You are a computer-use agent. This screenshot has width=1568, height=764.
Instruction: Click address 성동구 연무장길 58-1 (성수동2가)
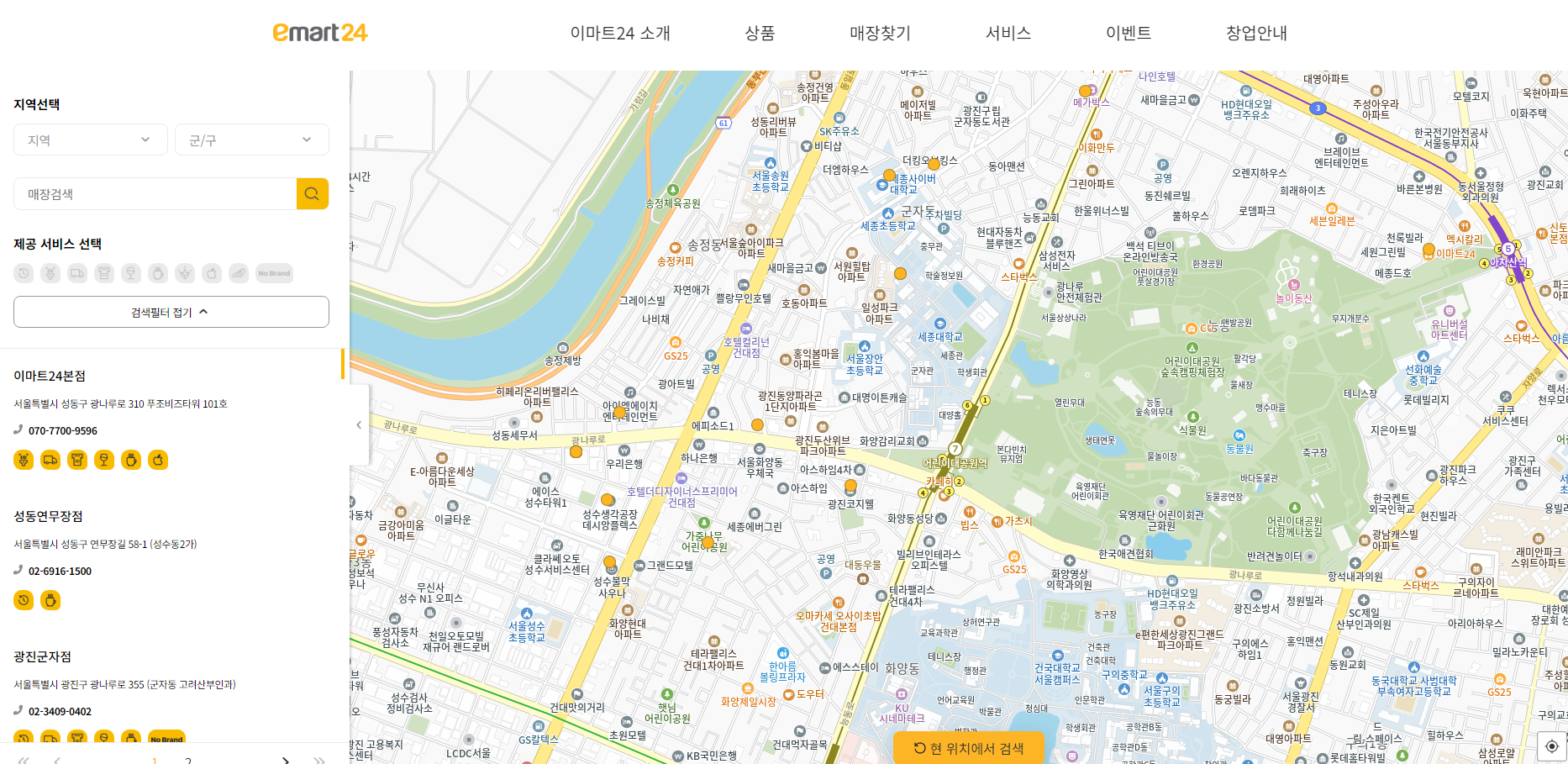[105, 544]
